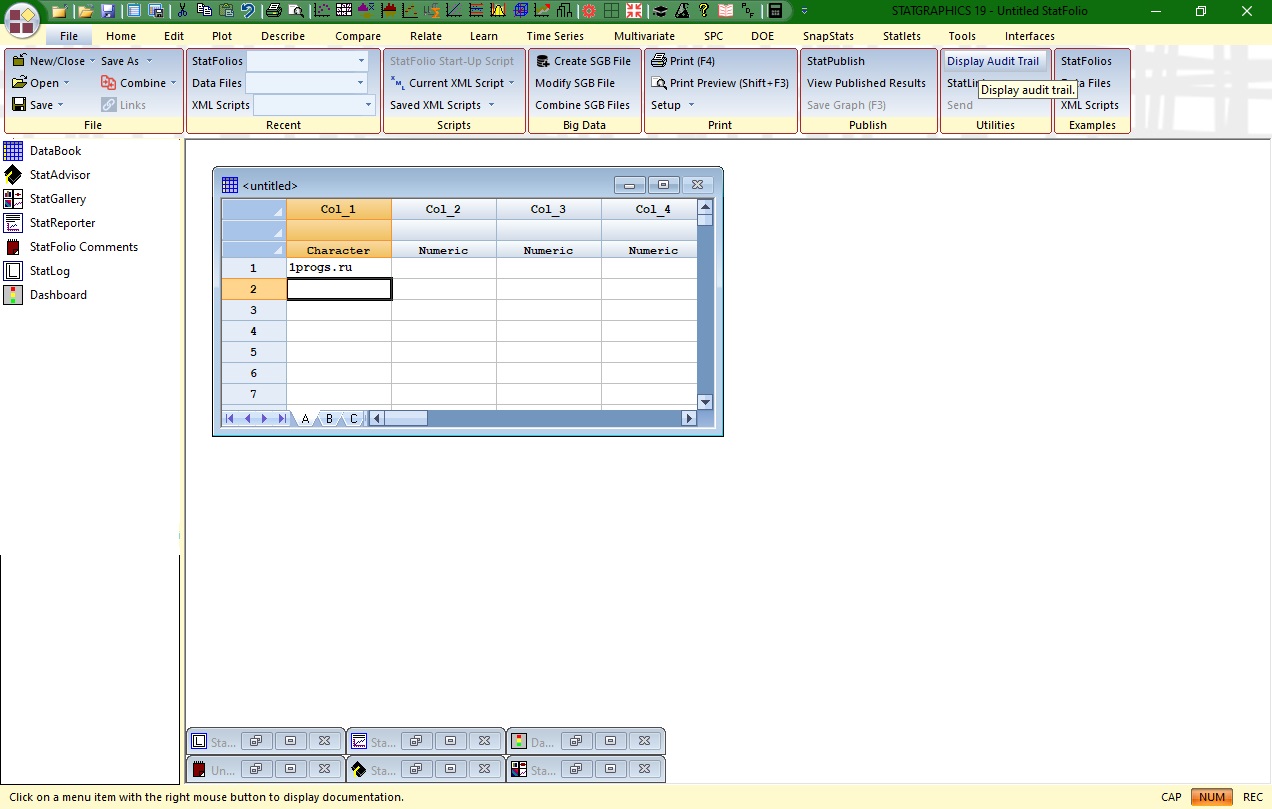Click the red gear icon

(588, 11)
